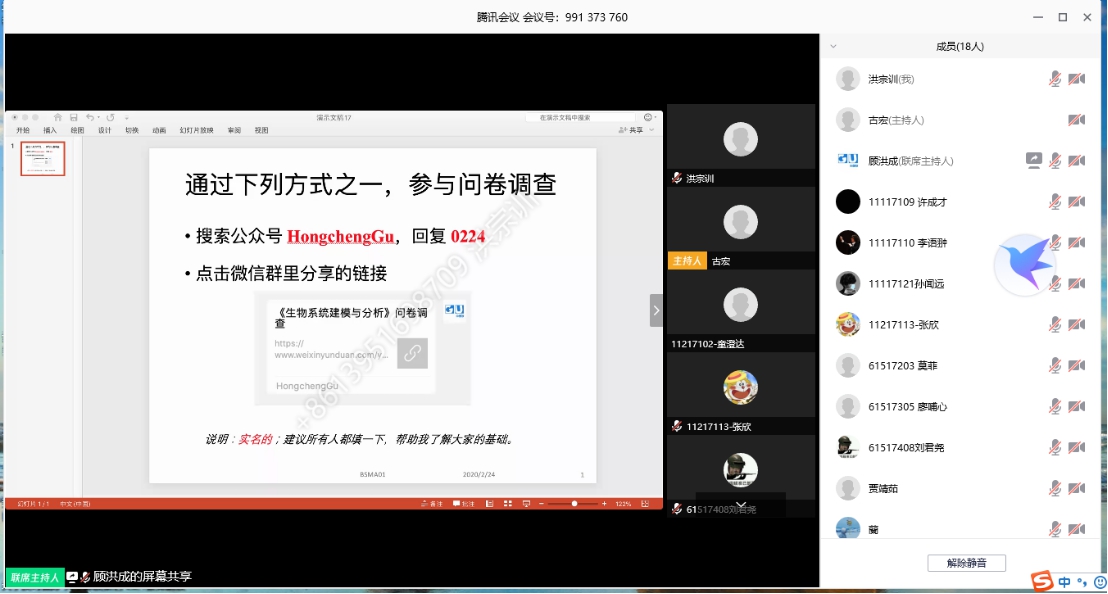Toggle camera icon for 古宏(主持人)
Screen dimensions: 1108x594
point(1076,120)
